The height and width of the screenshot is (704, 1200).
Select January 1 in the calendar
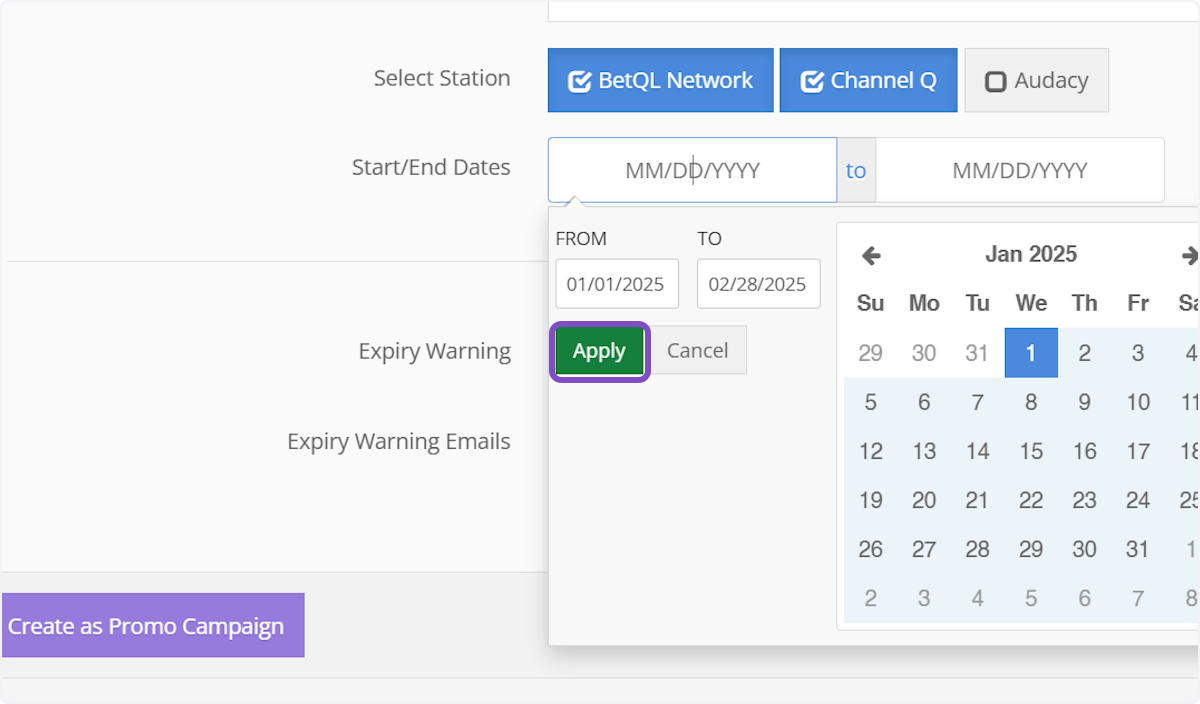(1031, 353)
